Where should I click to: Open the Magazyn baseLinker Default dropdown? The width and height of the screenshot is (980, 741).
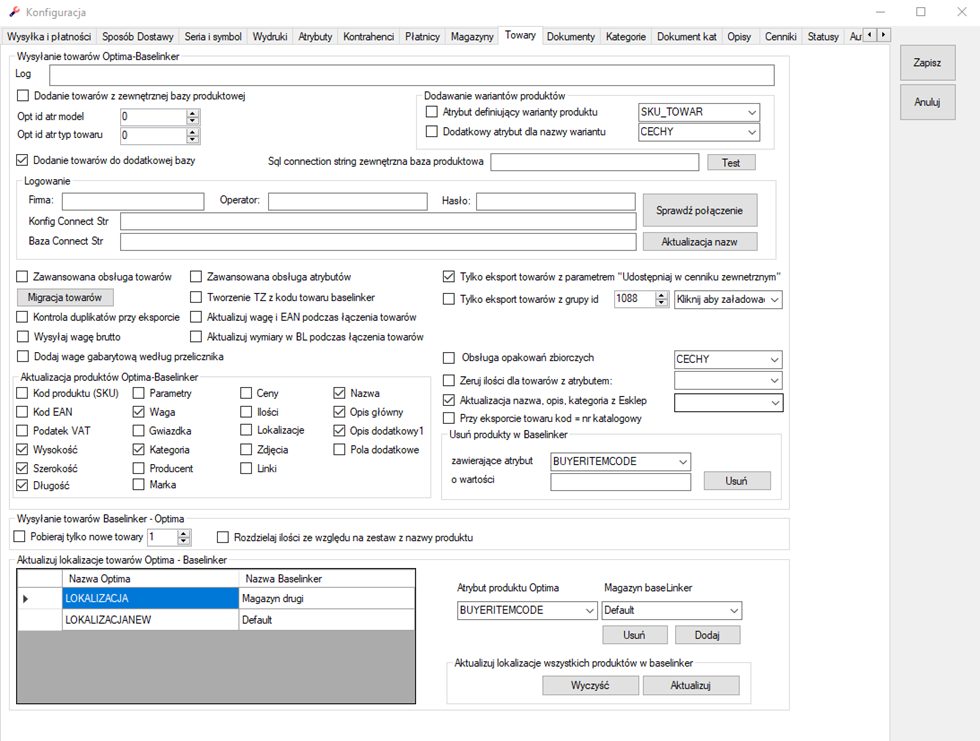[734, 610]
